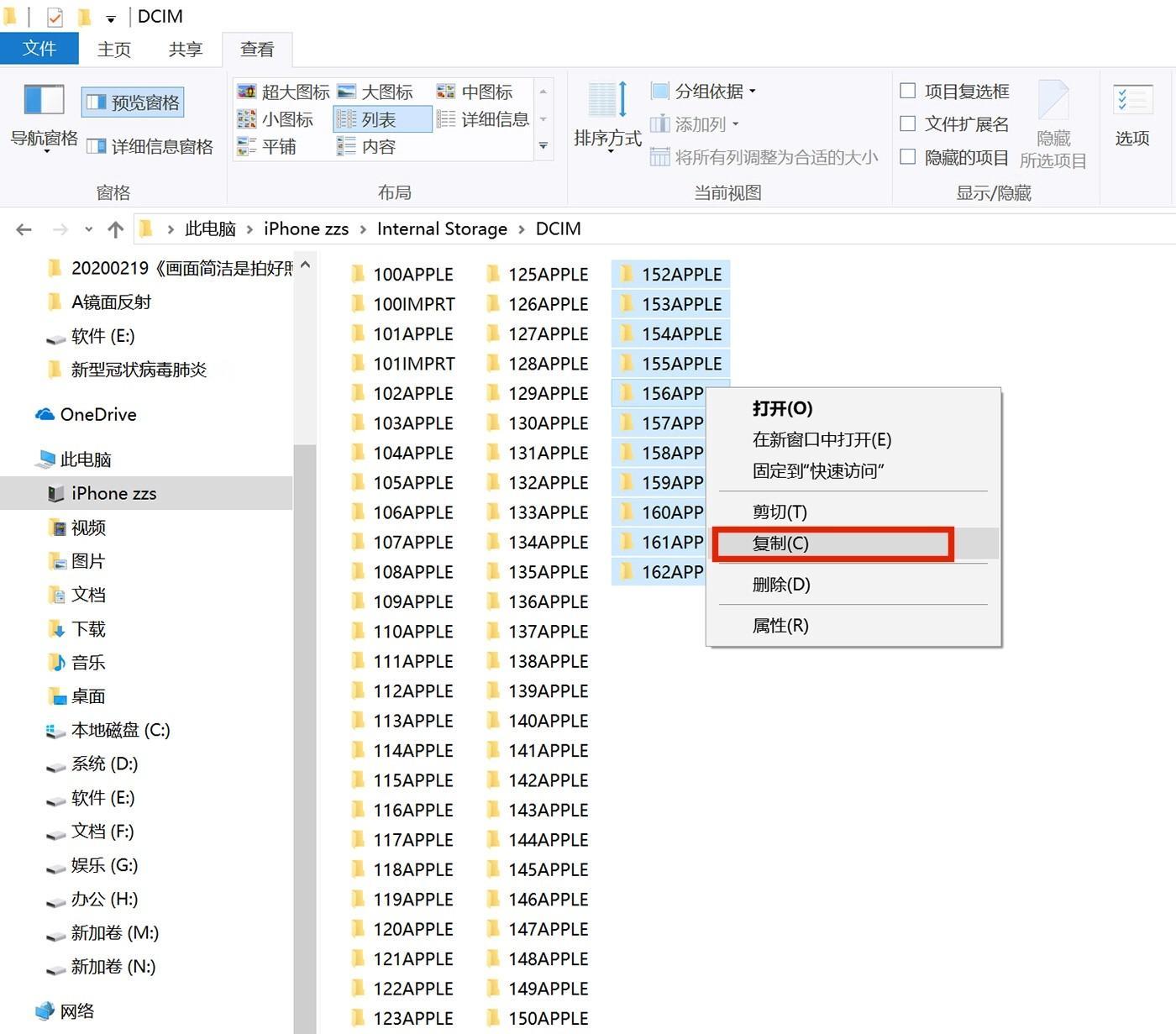Viewport: 1176px width, 1034px height.
Task: Select 中图标 medium icons layout
Action: 475,92
